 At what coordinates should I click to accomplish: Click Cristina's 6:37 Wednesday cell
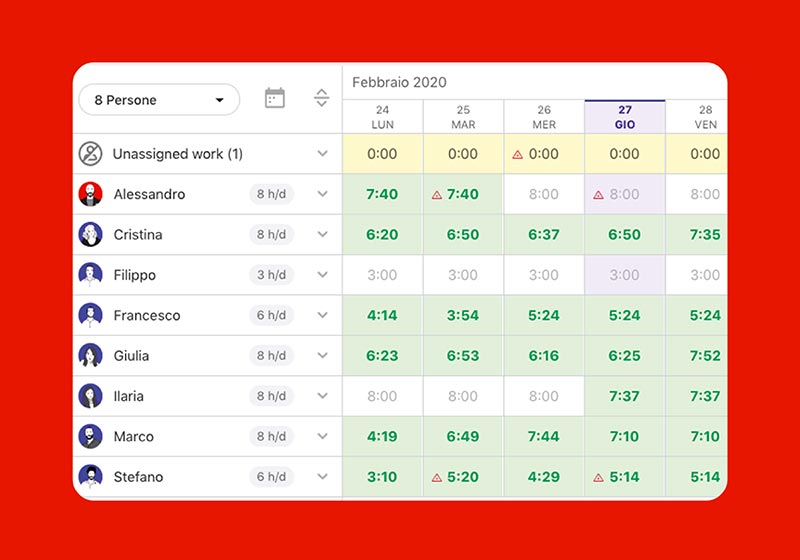(x=543, y=235)
